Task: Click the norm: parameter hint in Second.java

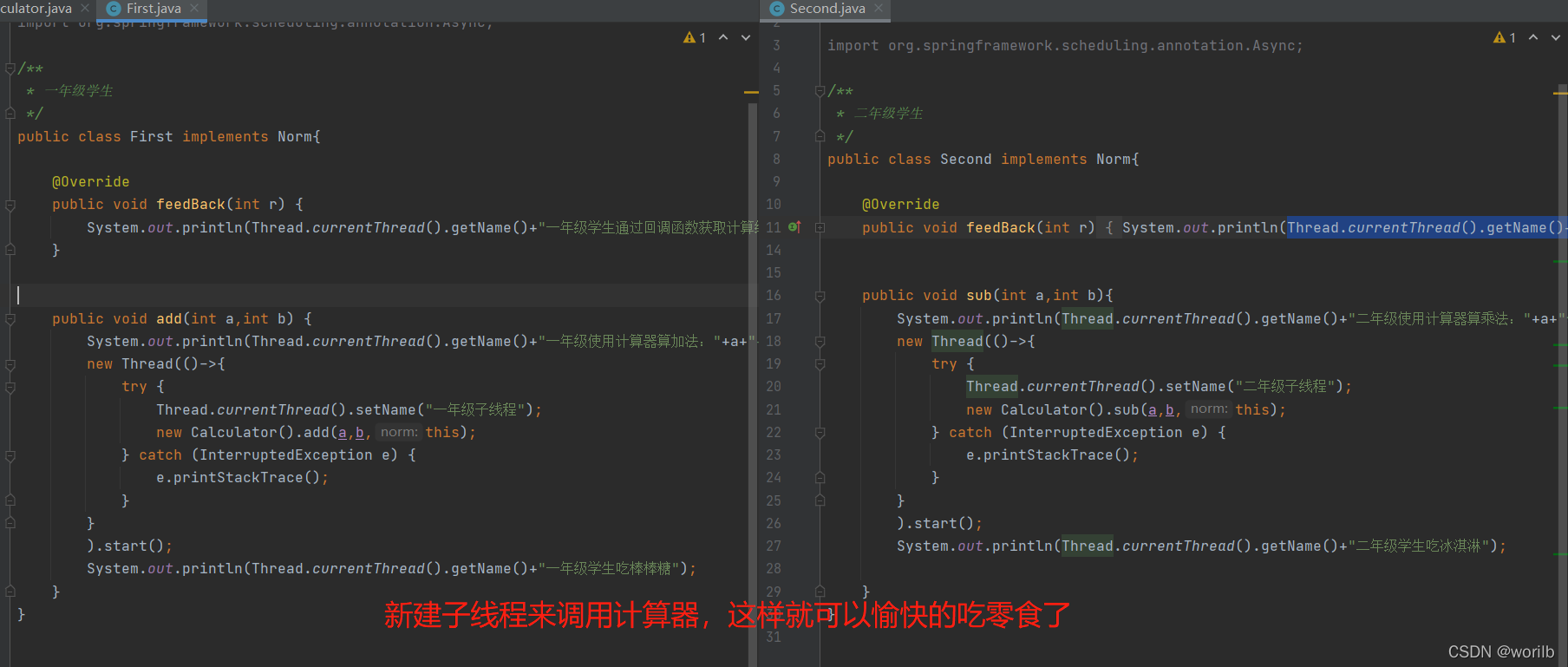Action: 1209,409
